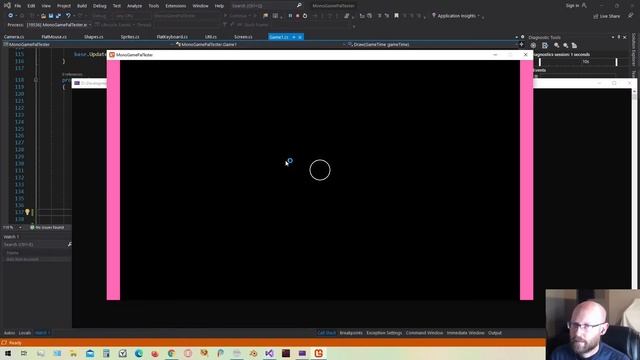Click the search icon in the Watch 1 panel
Screen dimensions: 640x360
click(x=69, y=244)
